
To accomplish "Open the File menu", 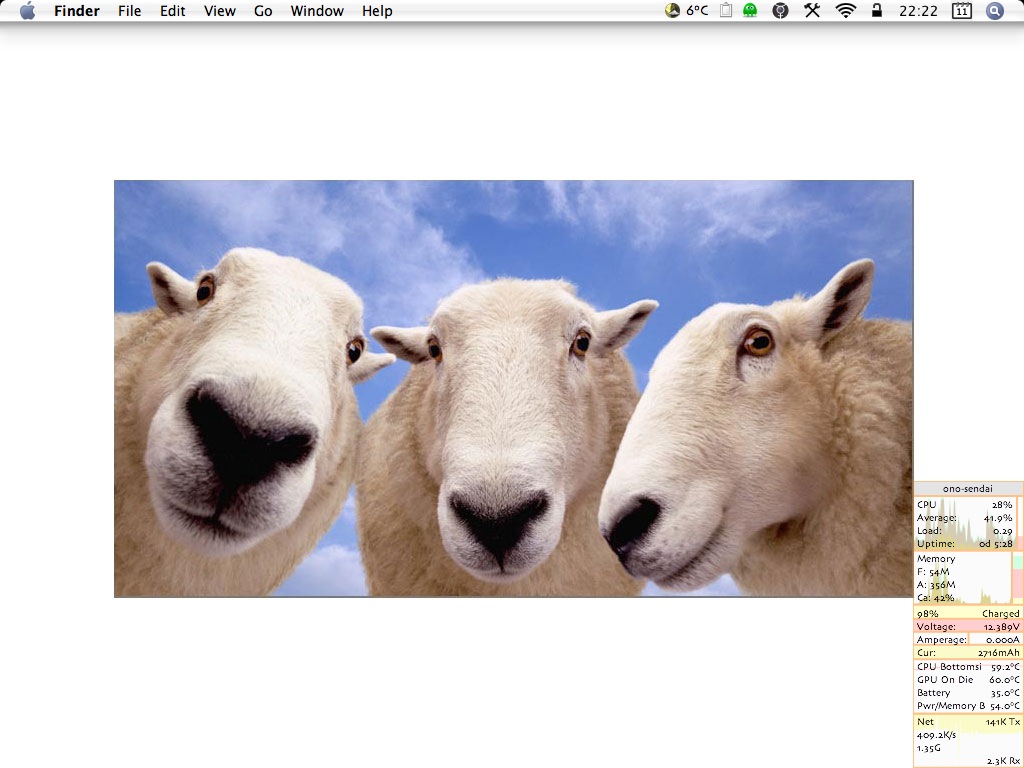I will (x=129, y=11).
